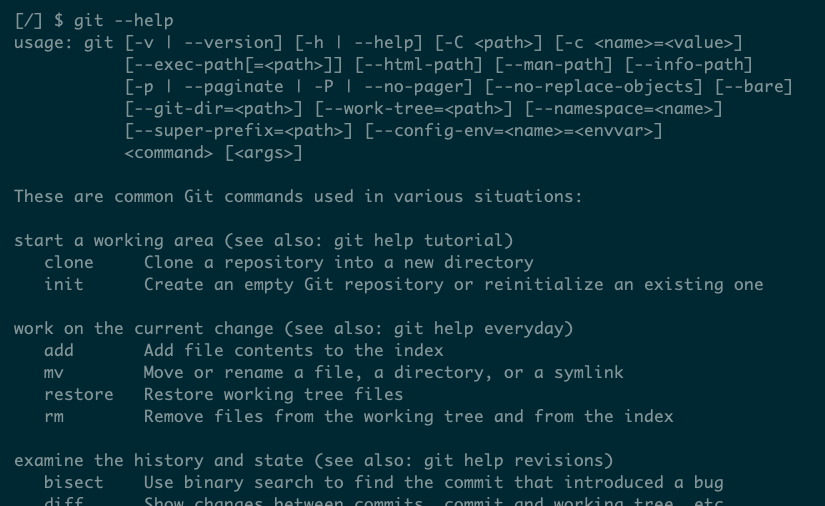Click the 'Restore working tree files' description
The image size is (825, 506).
(273, 395)
